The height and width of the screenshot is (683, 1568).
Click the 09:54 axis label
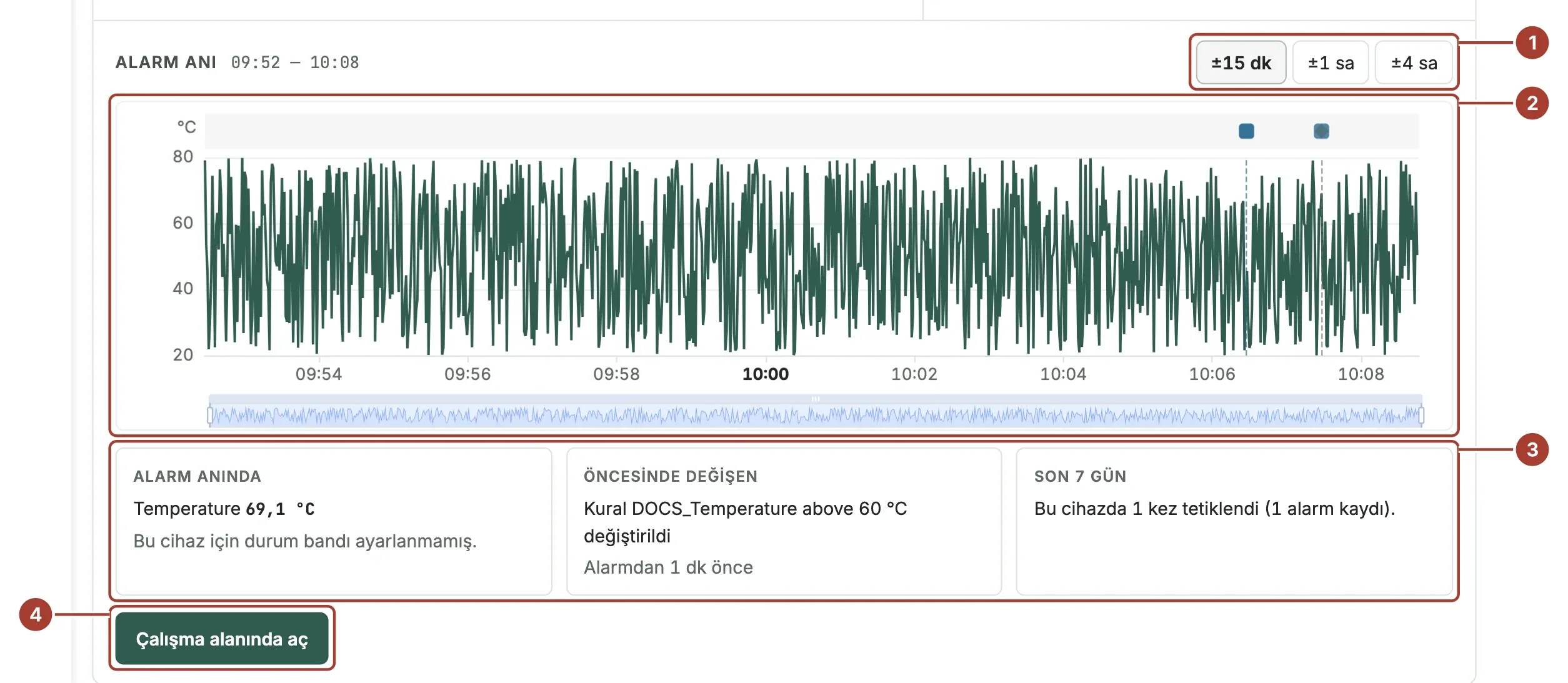319,374
